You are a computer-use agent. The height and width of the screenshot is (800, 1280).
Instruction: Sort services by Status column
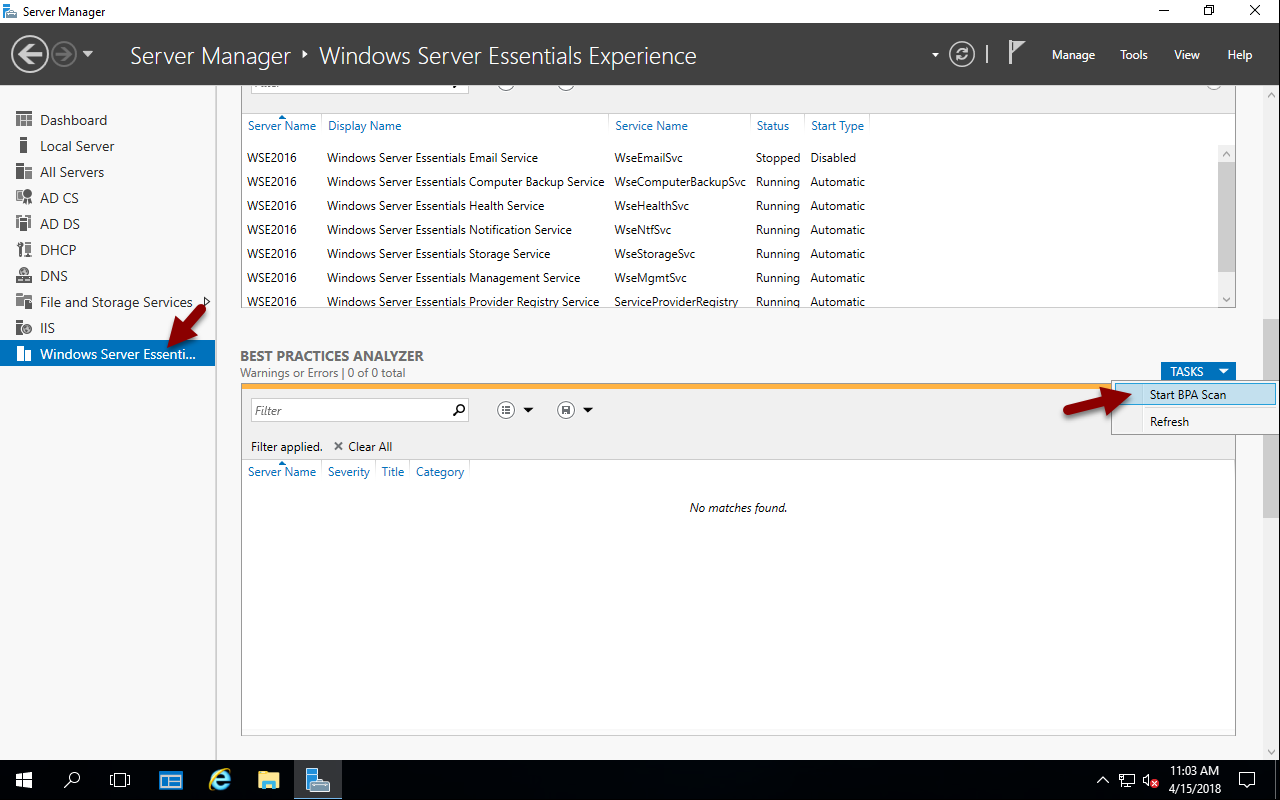pos(773,126)
